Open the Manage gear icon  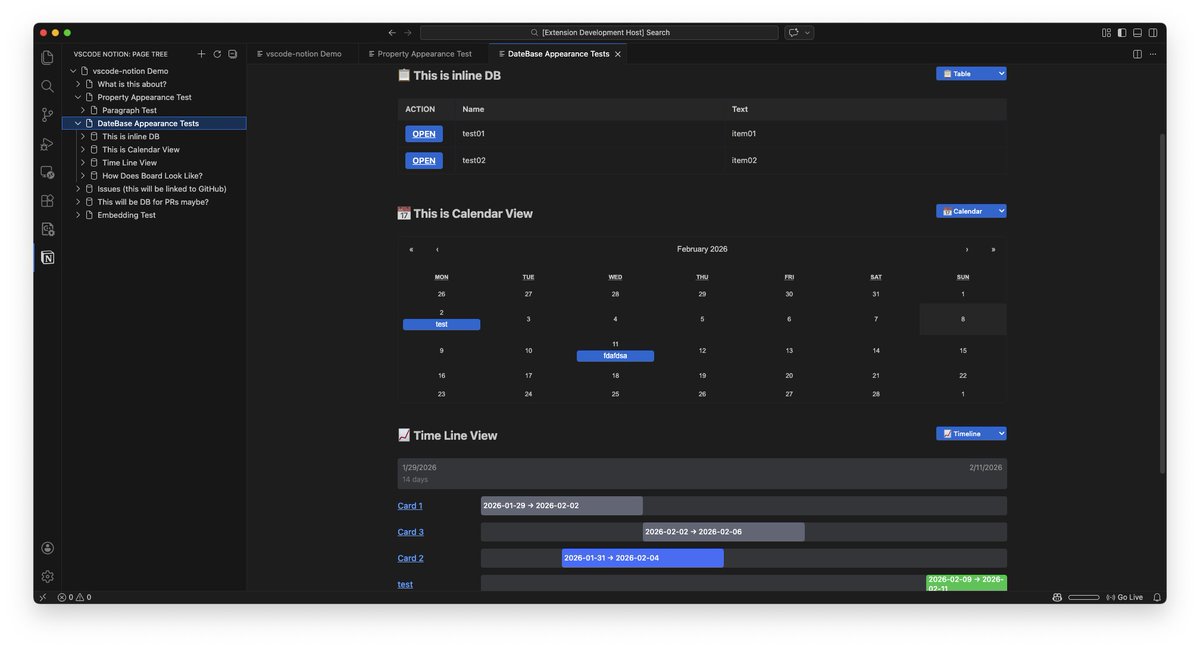pyautogui.click(x=47, y=576)
